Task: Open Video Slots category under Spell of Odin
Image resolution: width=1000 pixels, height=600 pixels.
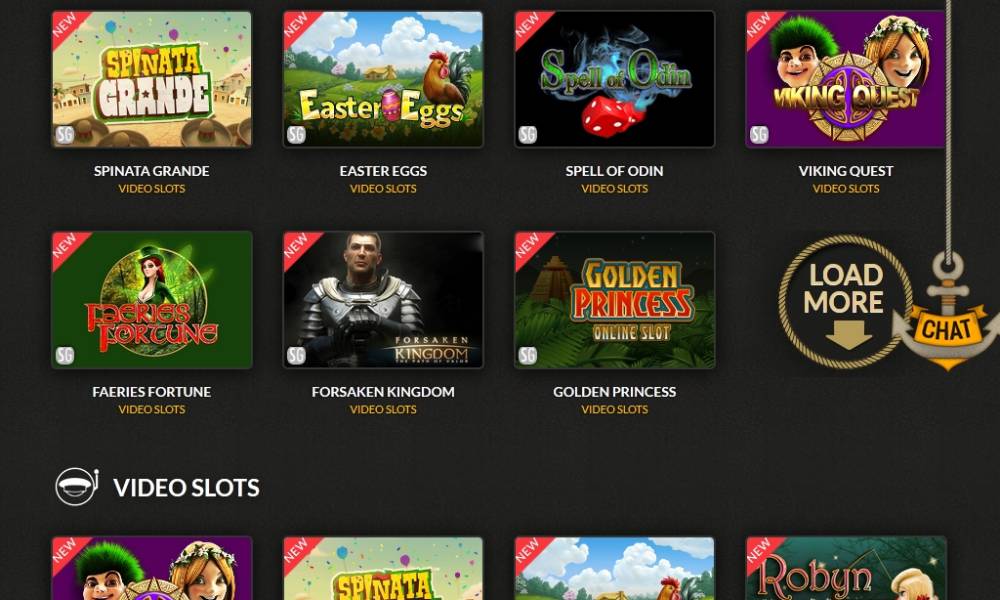Action: click(615, 189)
